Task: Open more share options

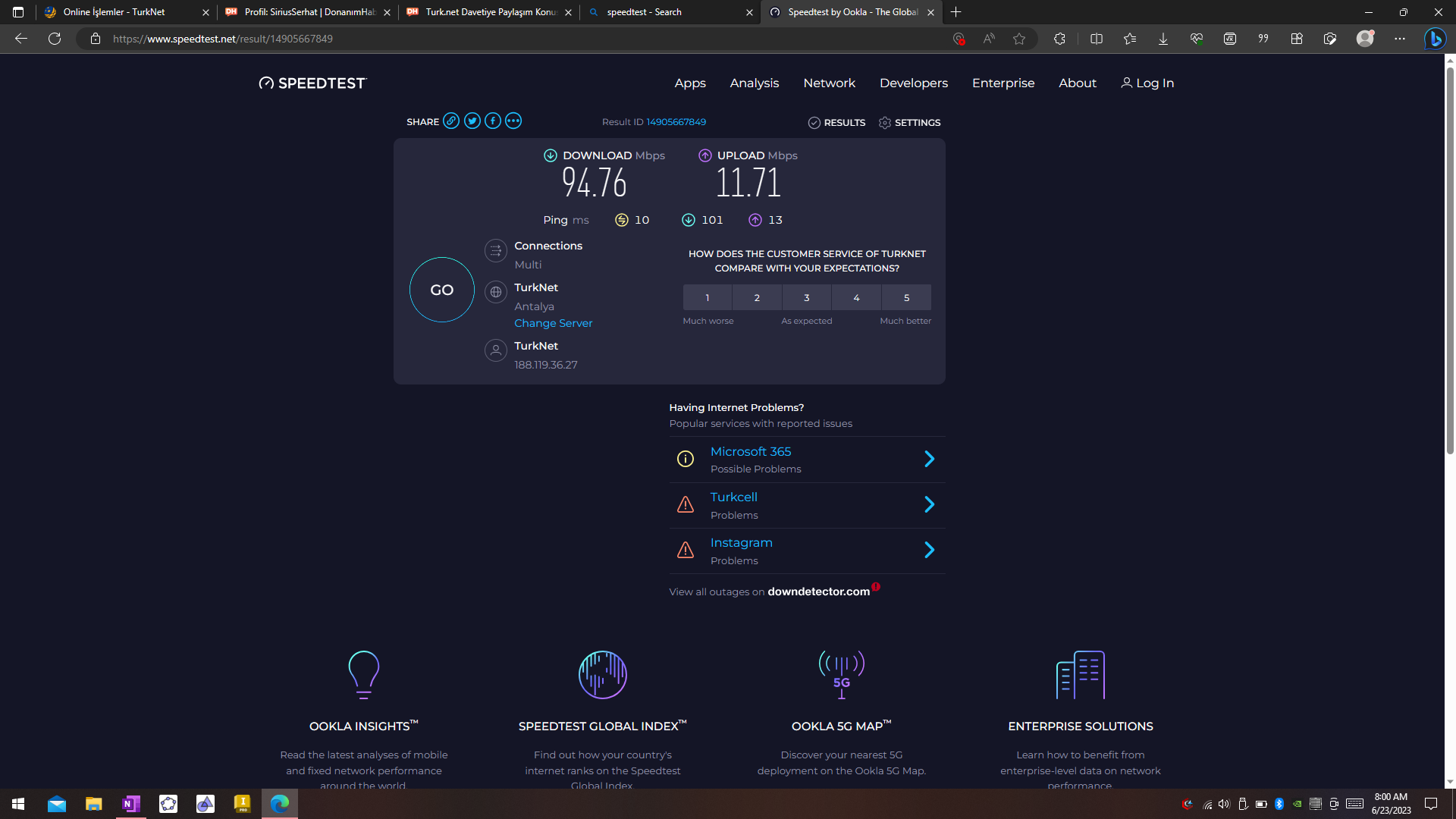Action: [513, 121]
